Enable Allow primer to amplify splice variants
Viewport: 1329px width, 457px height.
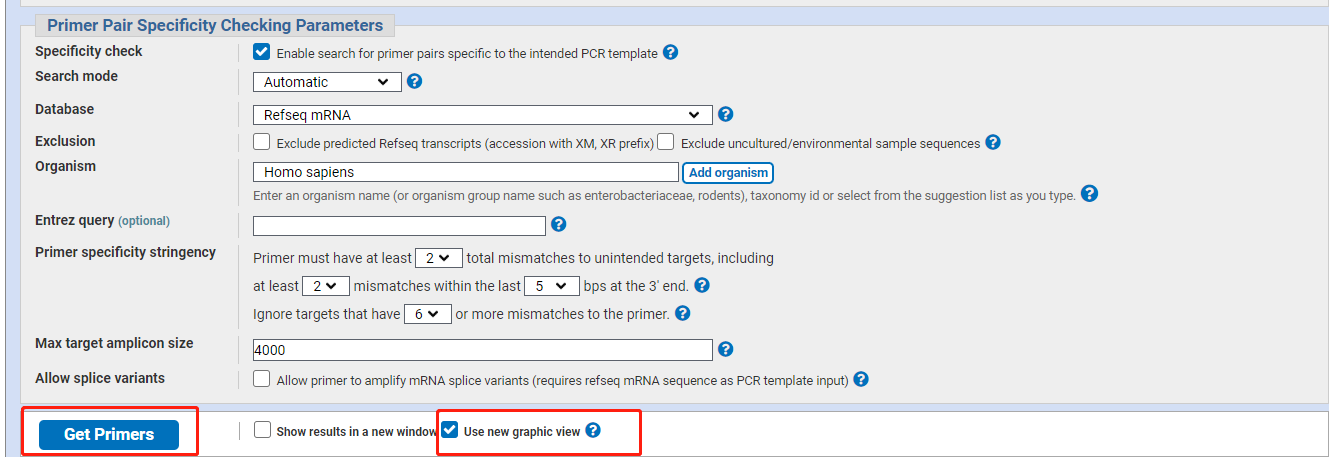click(x=262, y=379)
